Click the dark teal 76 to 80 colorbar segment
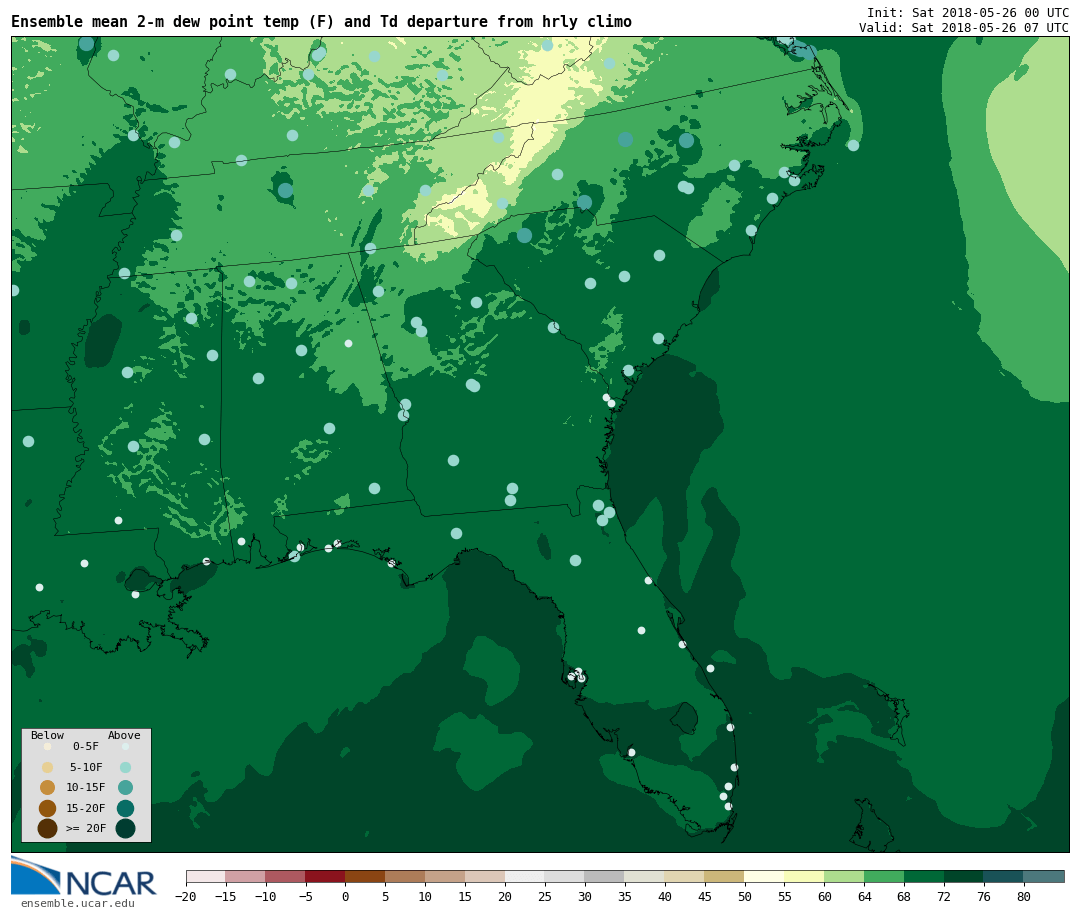Image resolution: width=1080 pixels, height=915 pixels. click(1004, 876)
